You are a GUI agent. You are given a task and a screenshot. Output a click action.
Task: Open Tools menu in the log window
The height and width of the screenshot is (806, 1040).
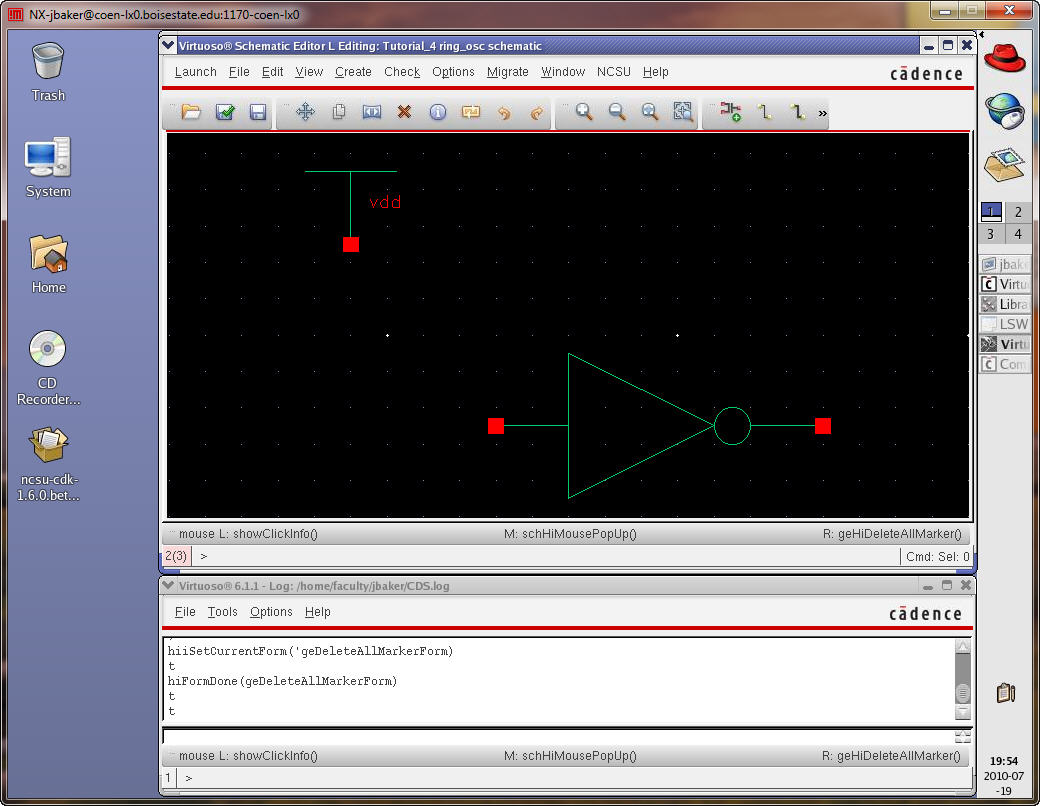(222, 612)
